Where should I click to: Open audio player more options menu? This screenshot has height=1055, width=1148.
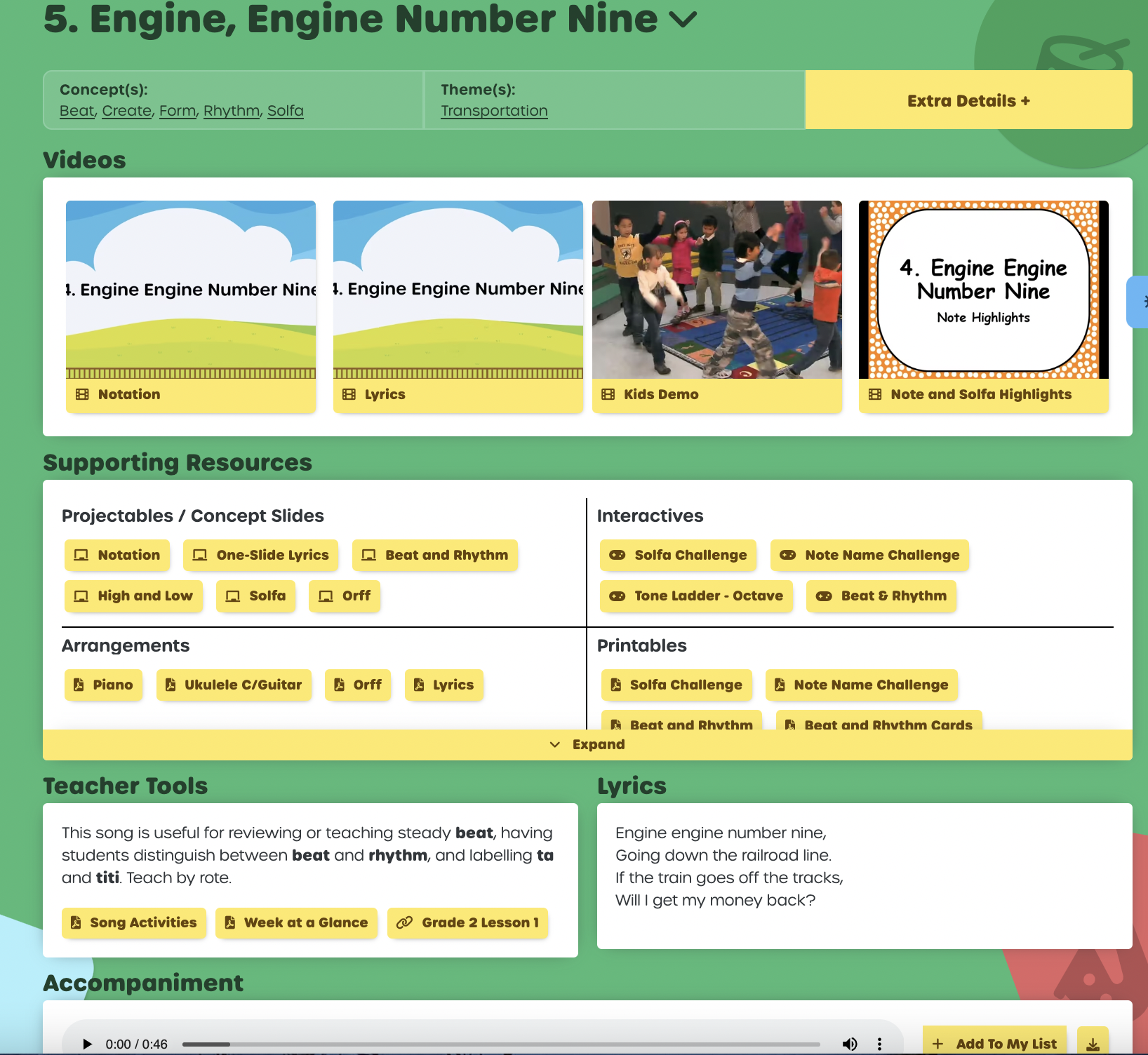[x=879, y=1044]
